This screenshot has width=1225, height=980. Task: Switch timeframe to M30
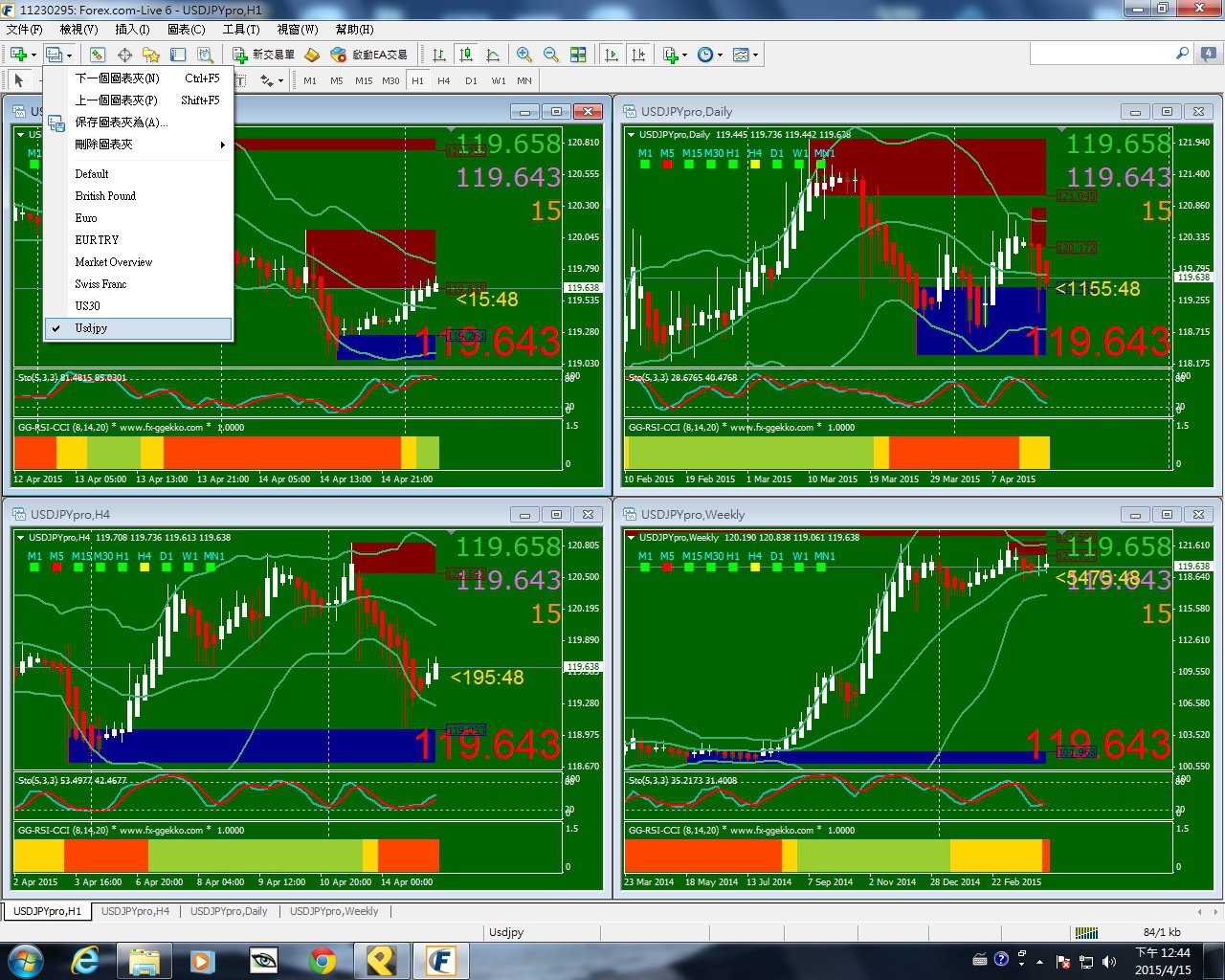390,80
